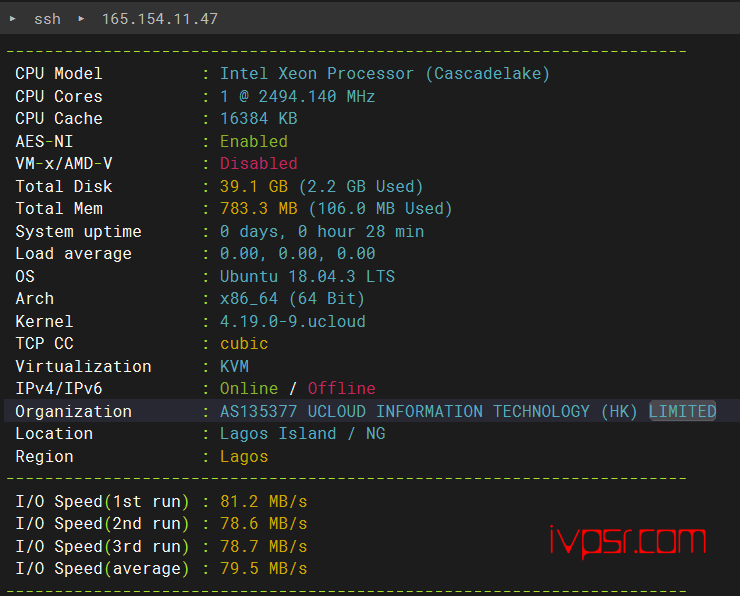The width and height of the screenshot is (740, 596).
Task: Click the CPU Cache value 16384 KB
Action: [259, 118]
